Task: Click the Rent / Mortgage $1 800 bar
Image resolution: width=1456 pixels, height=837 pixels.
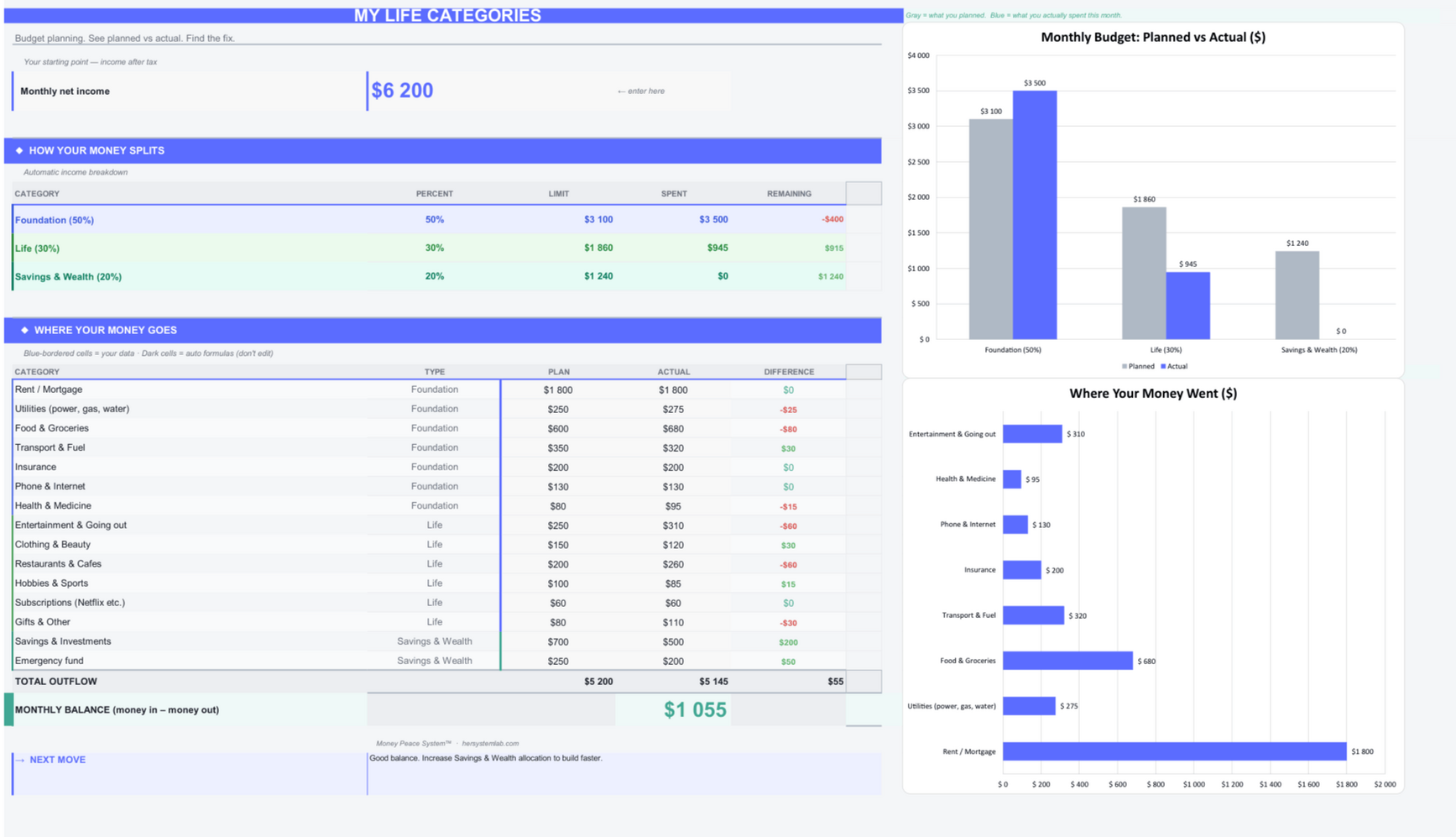Action: (1175, 751)
